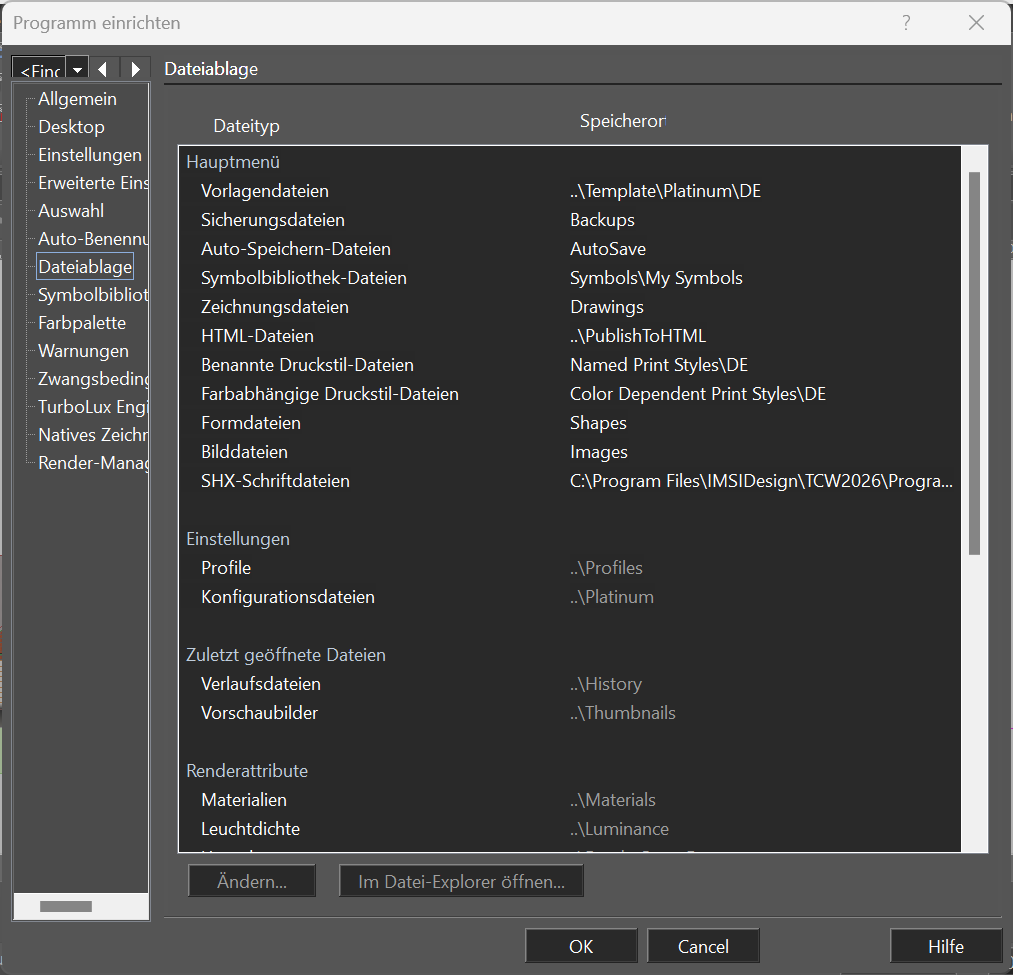This screenshot has width=1013, height=975.
Task: Click the question mark help icon
Action: [x=906, y=23]
